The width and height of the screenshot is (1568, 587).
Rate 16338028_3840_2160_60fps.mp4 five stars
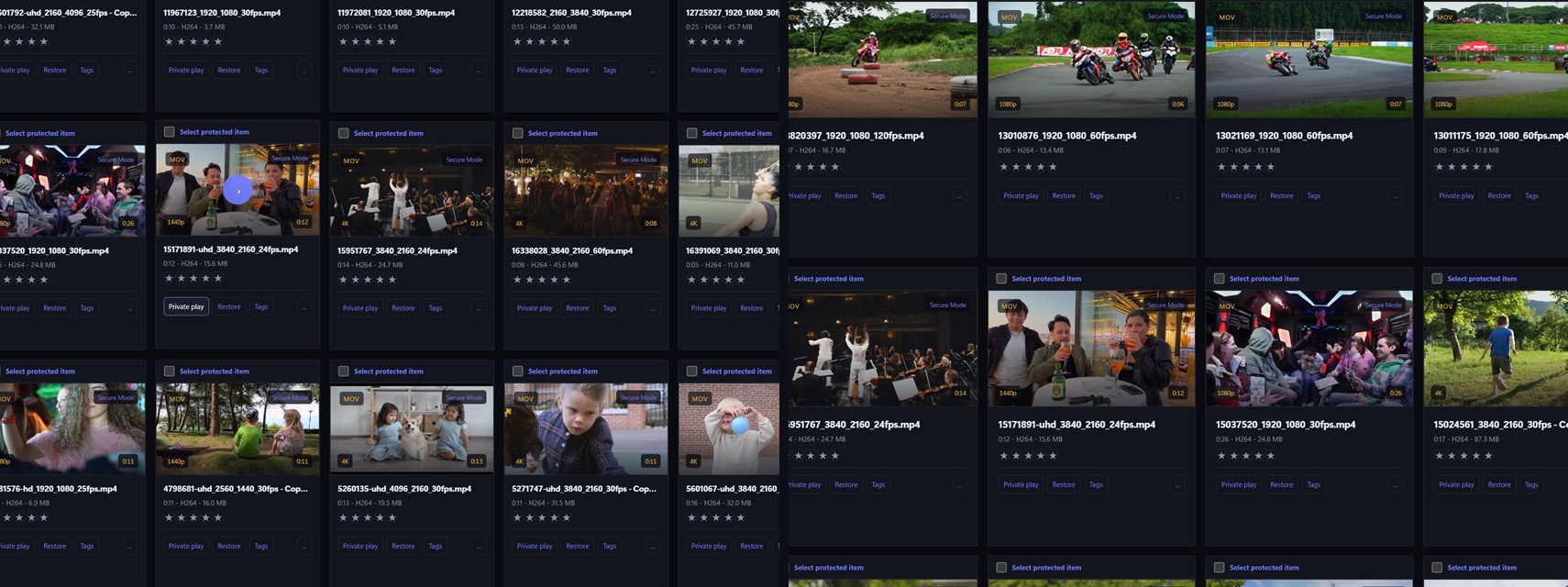[567, 280]
